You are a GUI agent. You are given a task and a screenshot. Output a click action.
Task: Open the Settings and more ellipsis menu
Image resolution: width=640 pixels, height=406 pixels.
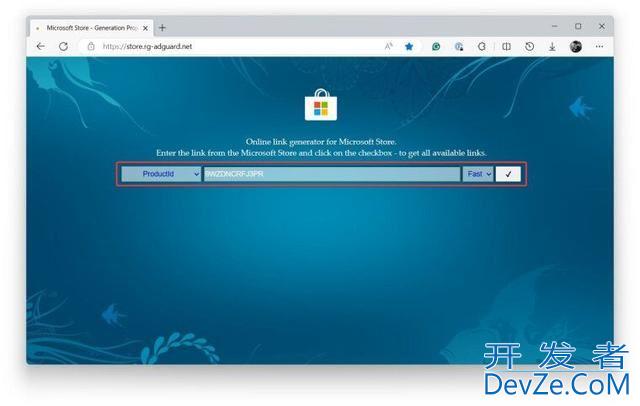pos(599,47)
